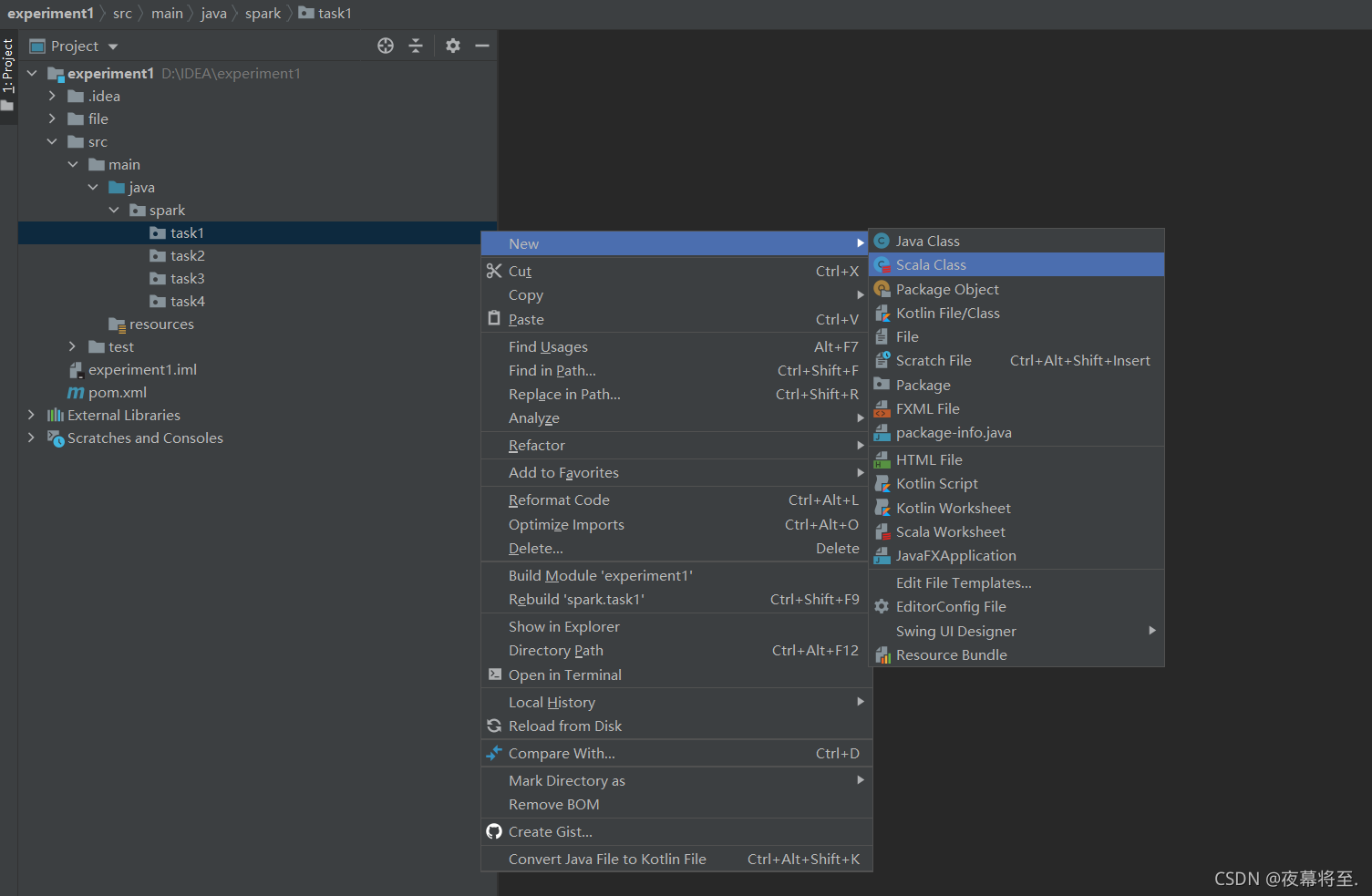Open the Copy submenu
This screenshot has height=896, width=1372.
676,294
